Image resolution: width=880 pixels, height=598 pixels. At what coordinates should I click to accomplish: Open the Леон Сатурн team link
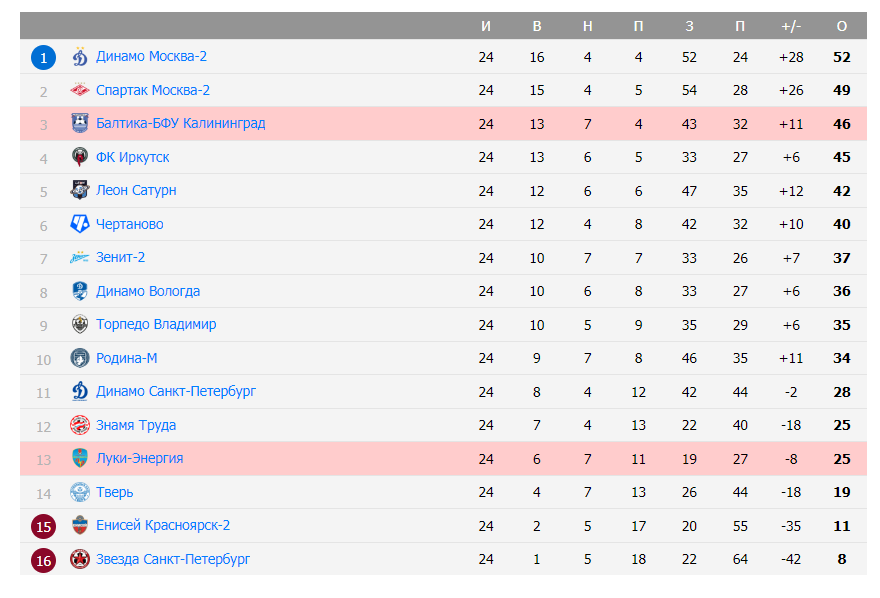tap(136, 191)
